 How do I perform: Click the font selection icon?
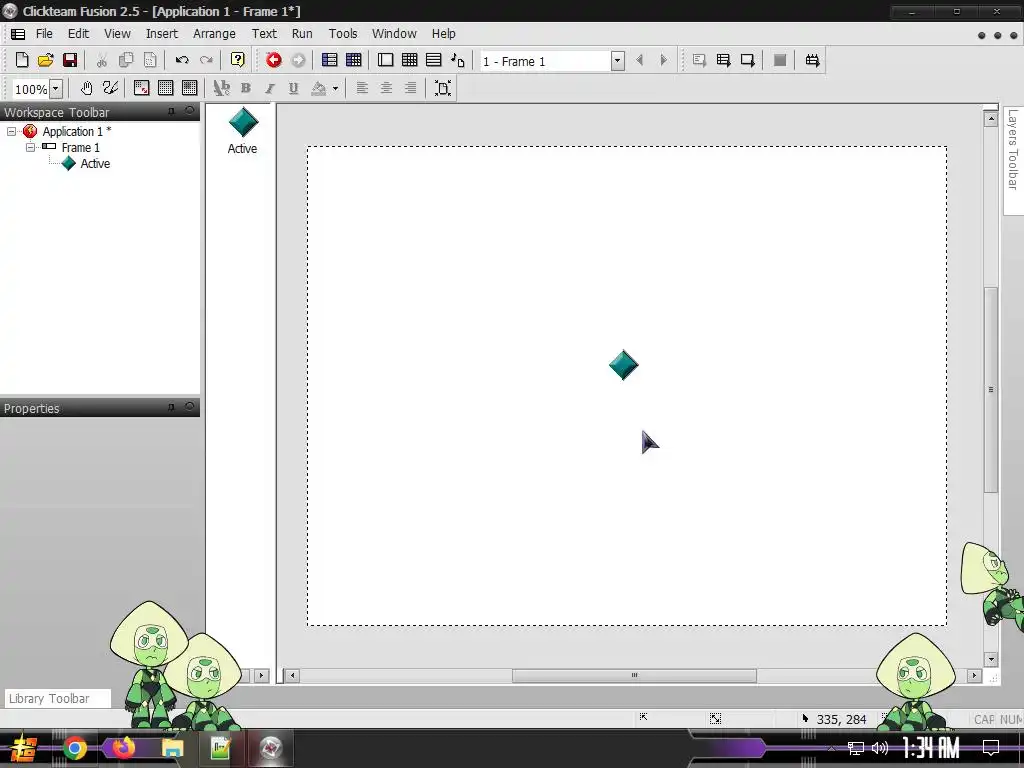click(222, 88)
